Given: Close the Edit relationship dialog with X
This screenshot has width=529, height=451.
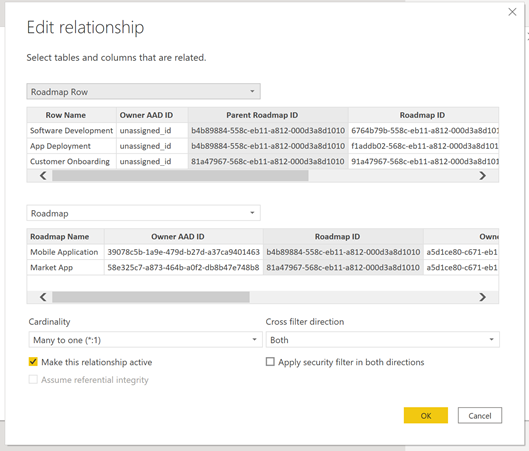Looking at the screenshot, I should click(512, 12).
